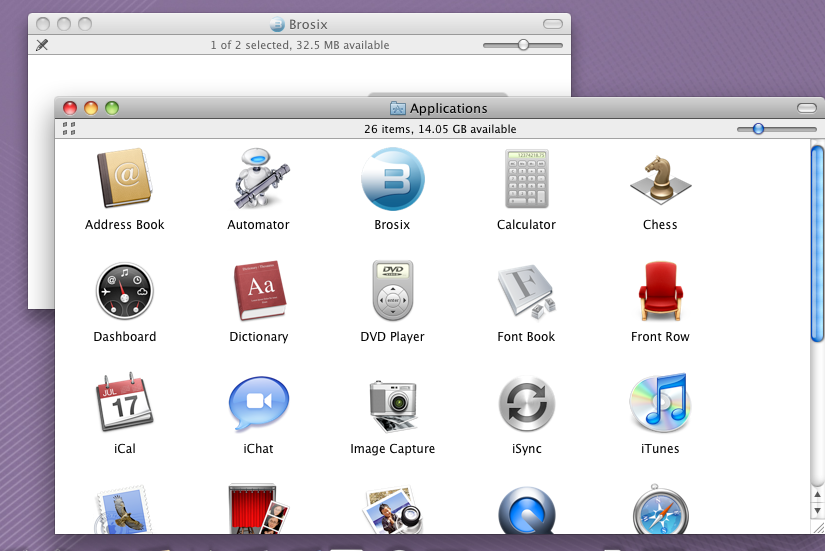Select the Dictionary book icon
Screen dimensions: 825x551
click(259, 290)
